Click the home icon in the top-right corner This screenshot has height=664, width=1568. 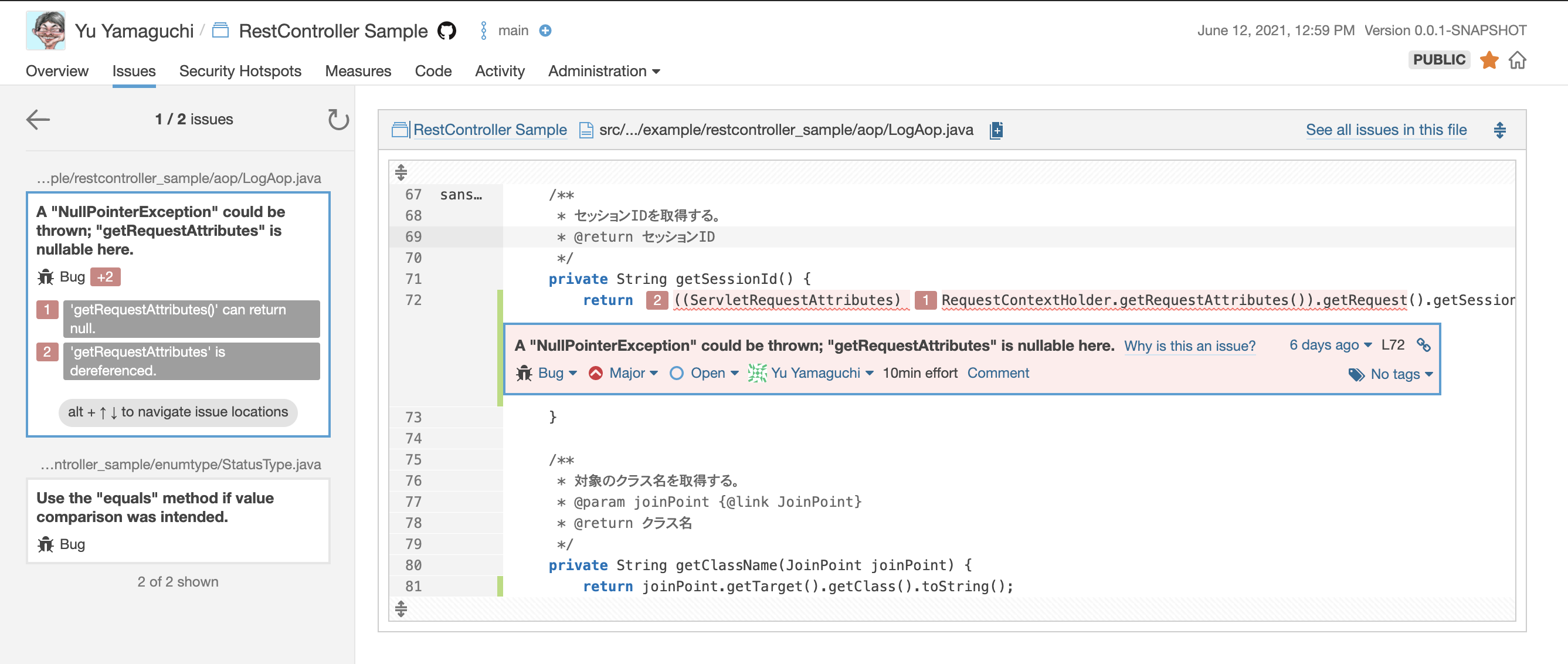1519,60
